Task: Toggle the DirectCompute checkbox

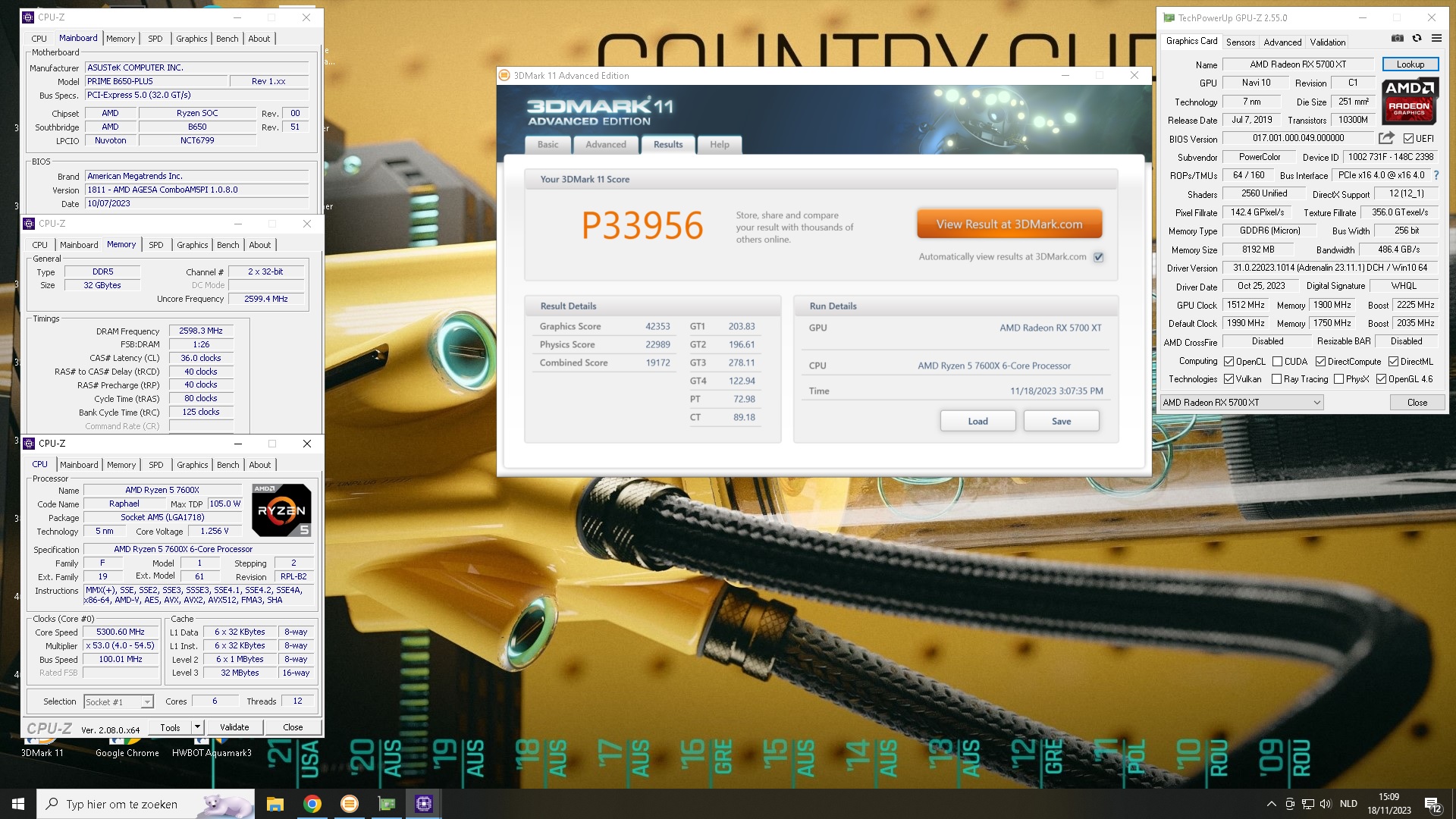Action: coord(1320,362)
